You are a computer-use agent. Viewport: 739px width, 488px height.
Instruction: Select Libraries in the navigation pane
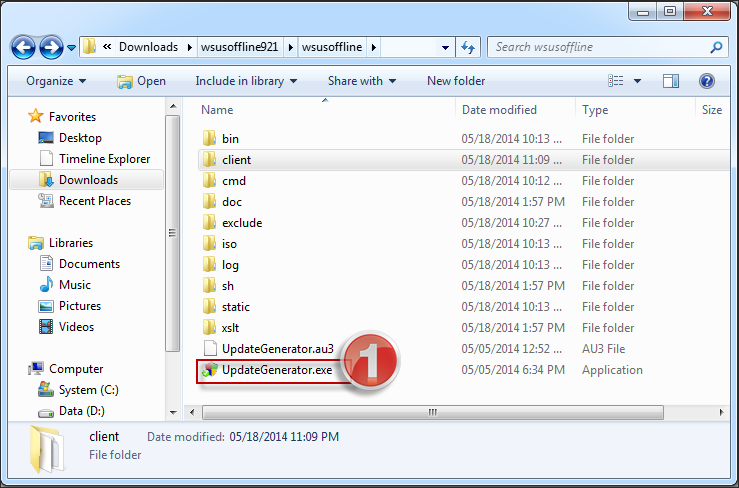pos(71,243)
